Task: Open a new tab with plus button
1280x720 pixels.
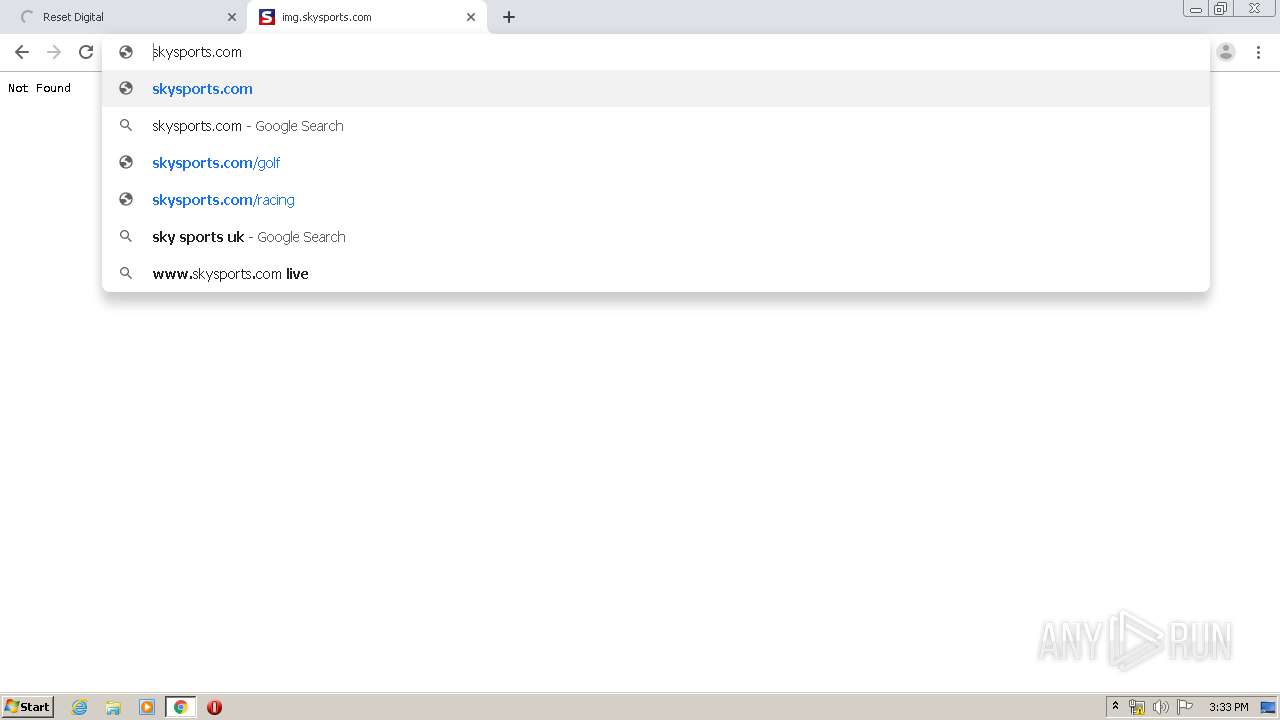Action: coord(509,17)
